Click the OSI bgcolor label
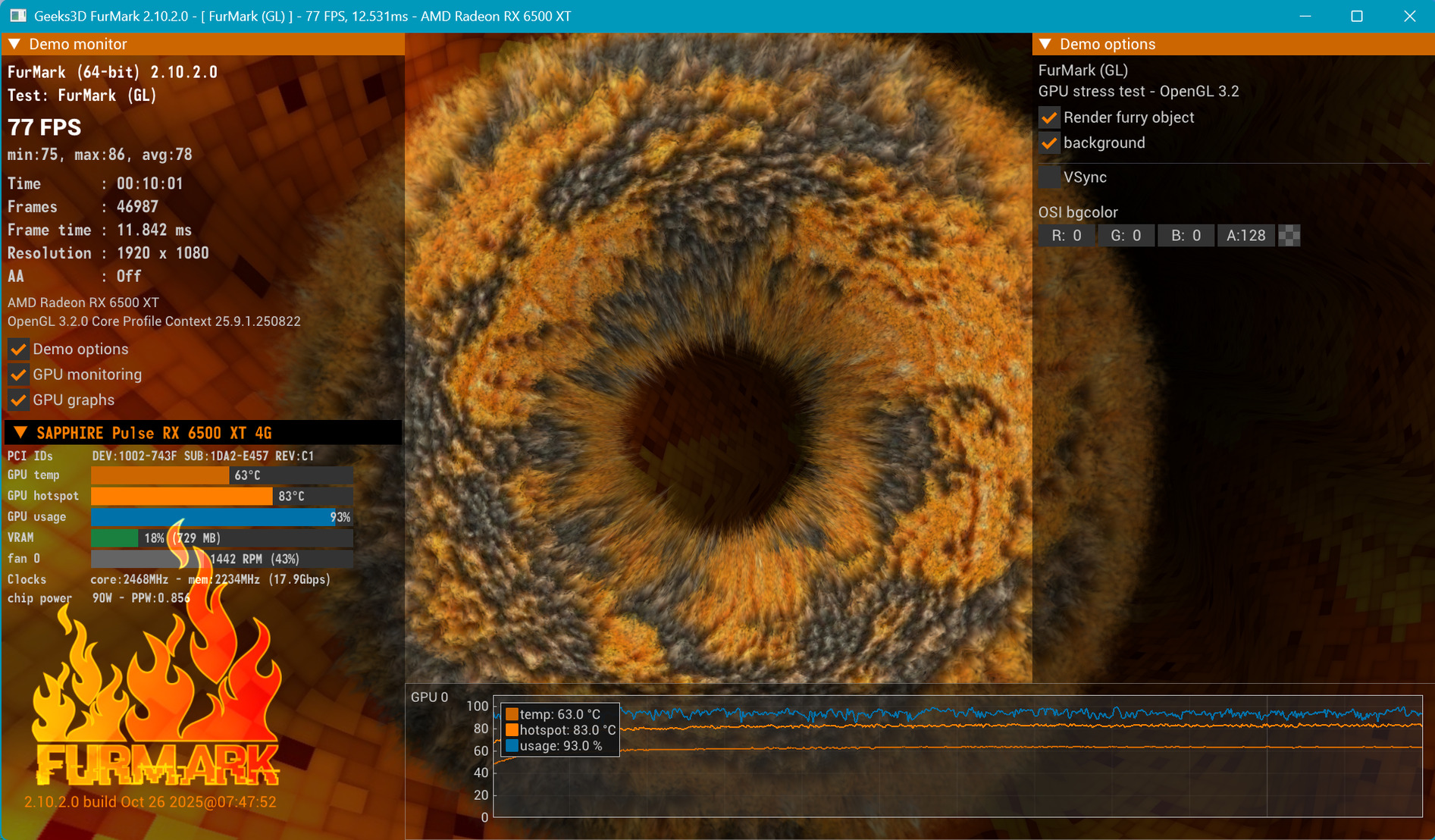The image size is (1435, 840). 1078,213
